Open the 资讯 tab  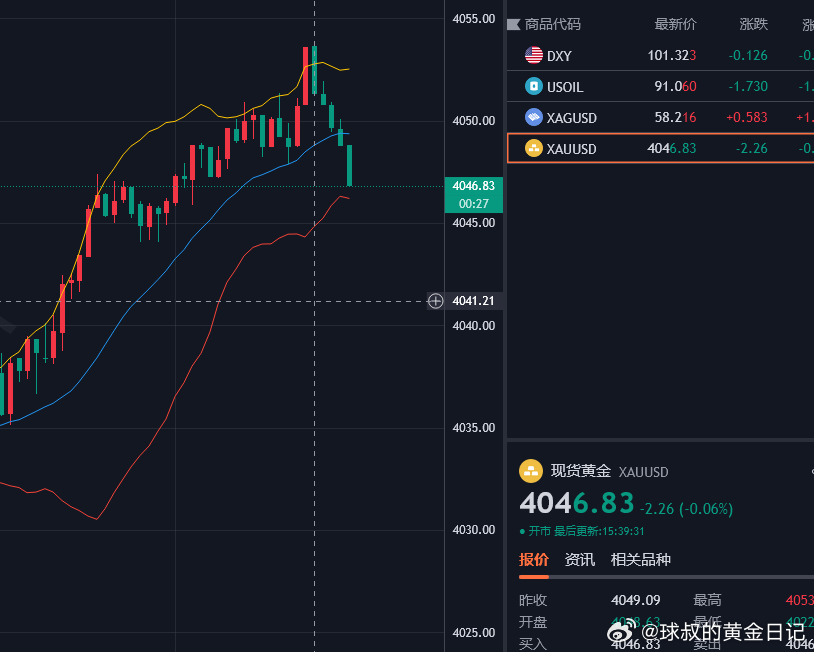click(x=579, y=560)
